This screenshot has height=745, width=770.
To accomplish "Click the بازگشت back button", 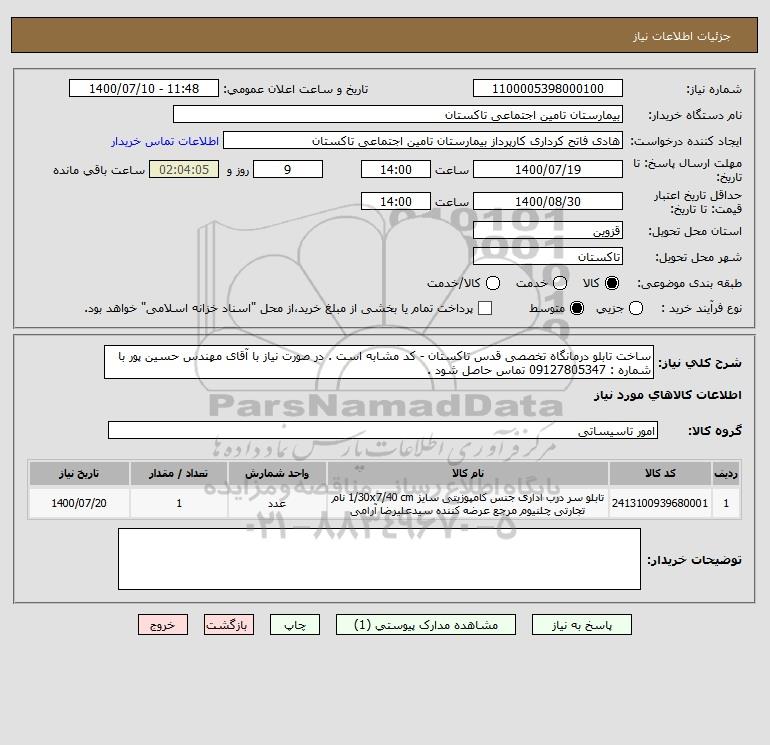I will click(x=229, y=625).
